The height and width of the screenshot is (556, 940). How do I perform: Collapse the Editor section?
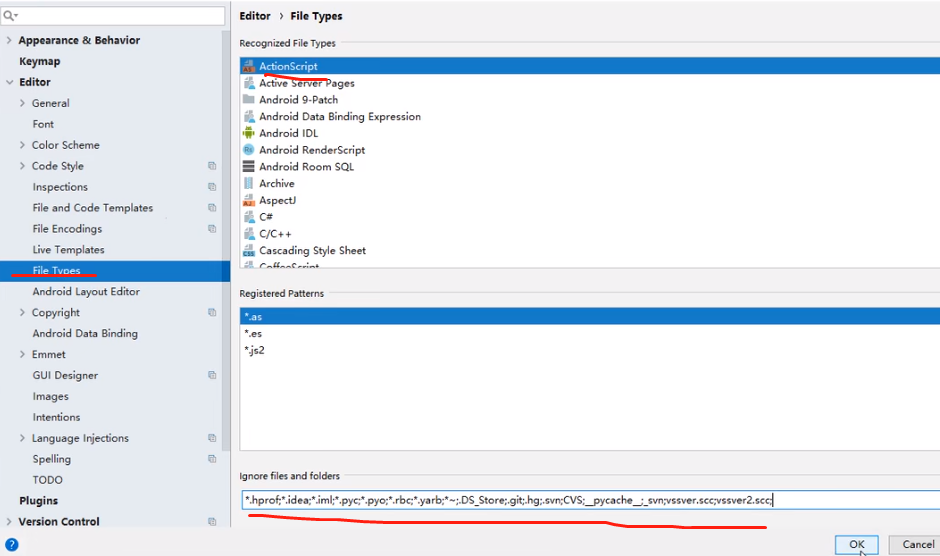[9, 82]
